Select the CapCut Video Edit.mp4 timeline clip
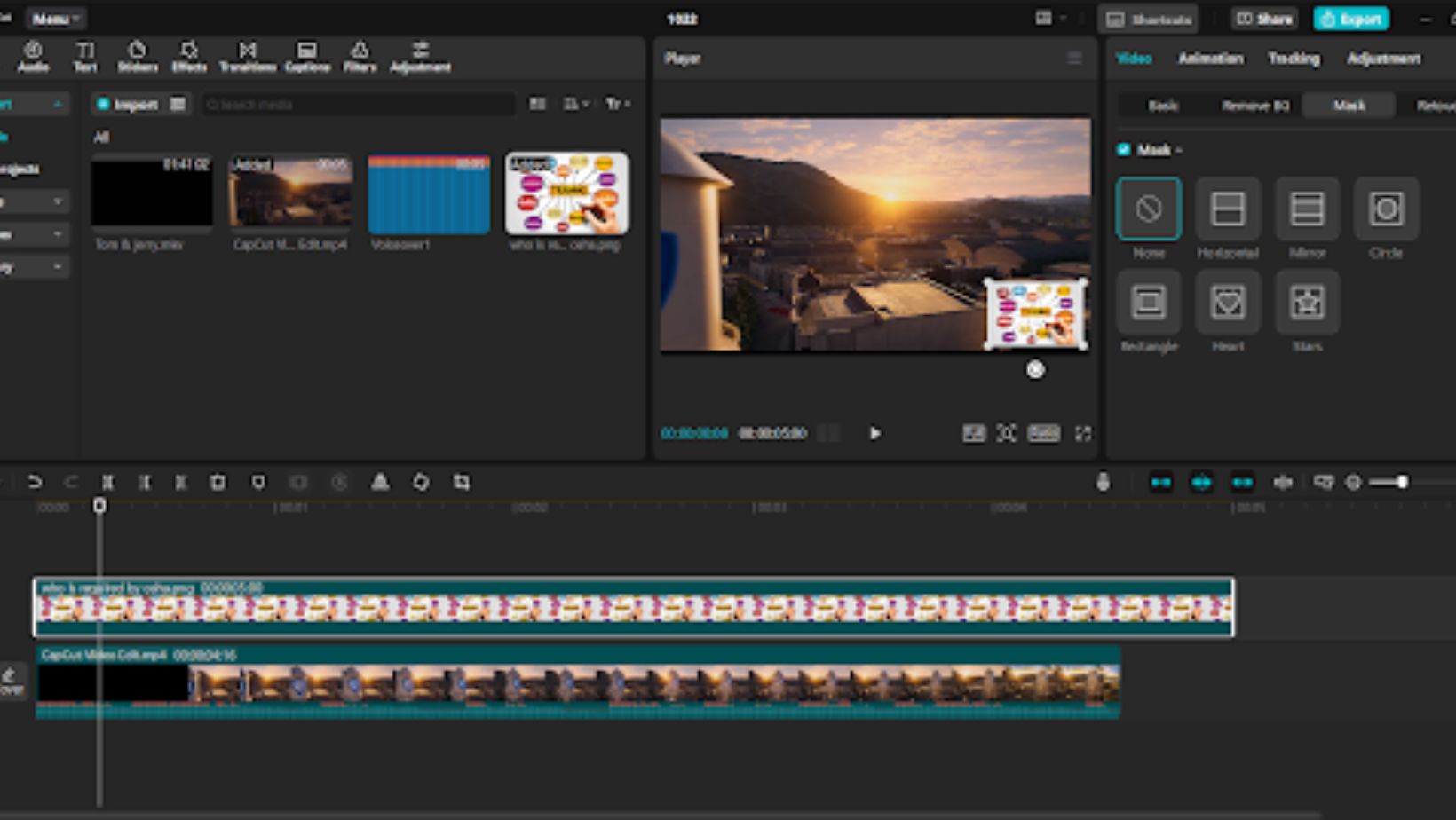1456x820 pixels. [x=578, y=682]
